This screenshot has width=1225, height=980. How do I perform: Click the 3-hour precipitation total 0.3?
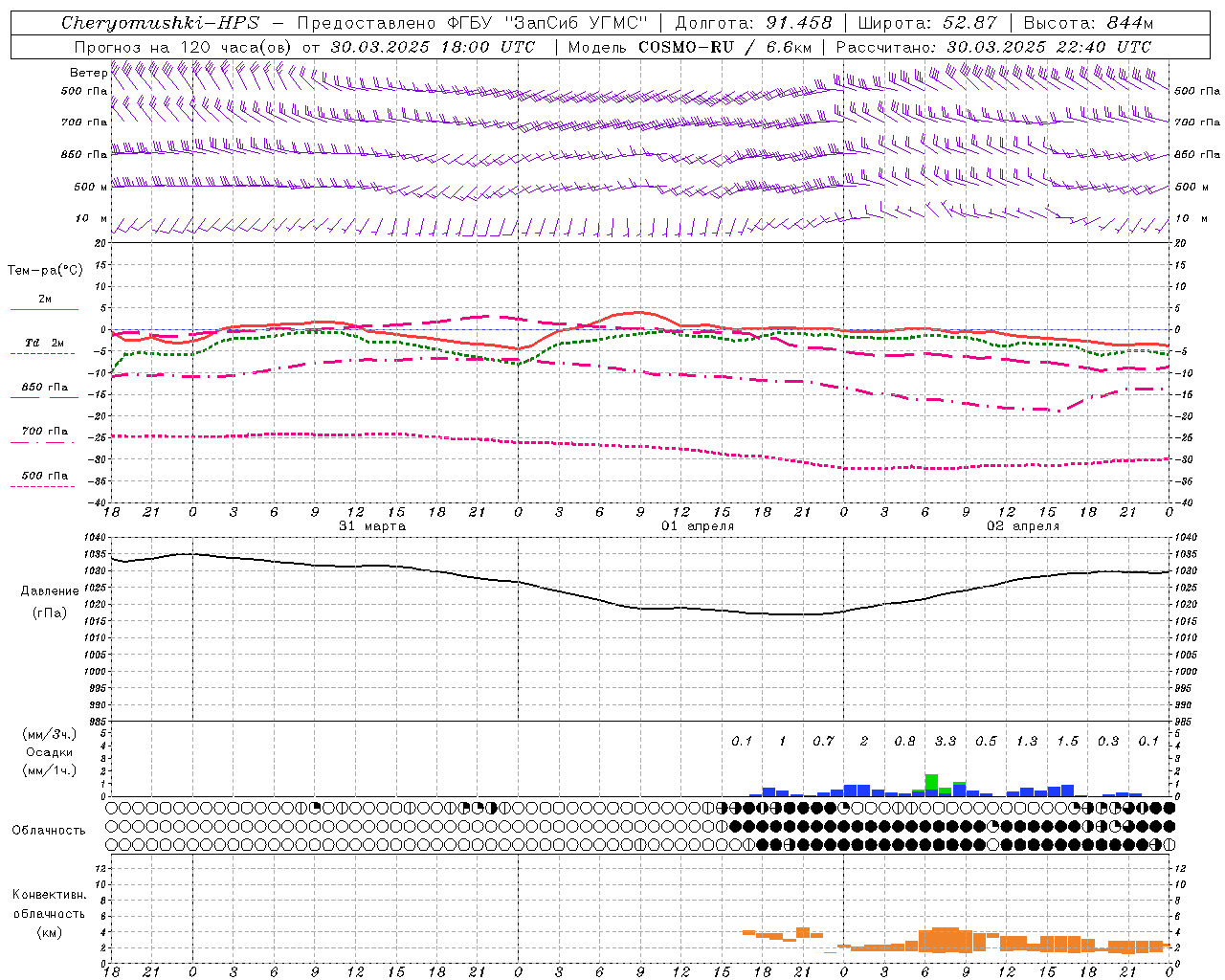pos(1108,742)
